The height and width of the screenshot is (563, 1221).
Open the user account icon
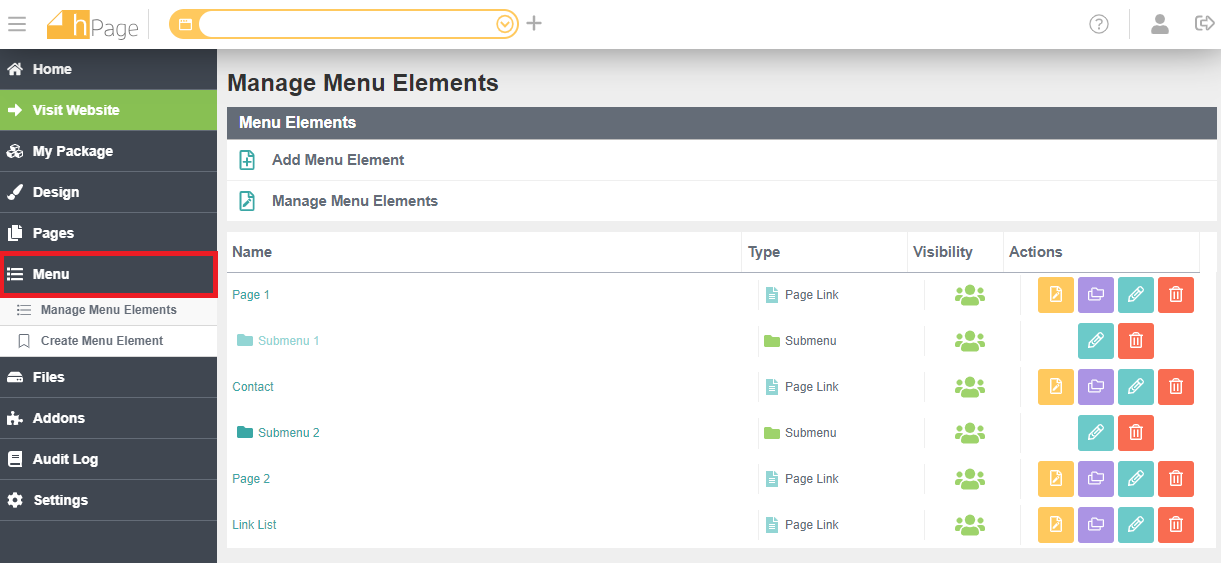[x=1160, y=24]
